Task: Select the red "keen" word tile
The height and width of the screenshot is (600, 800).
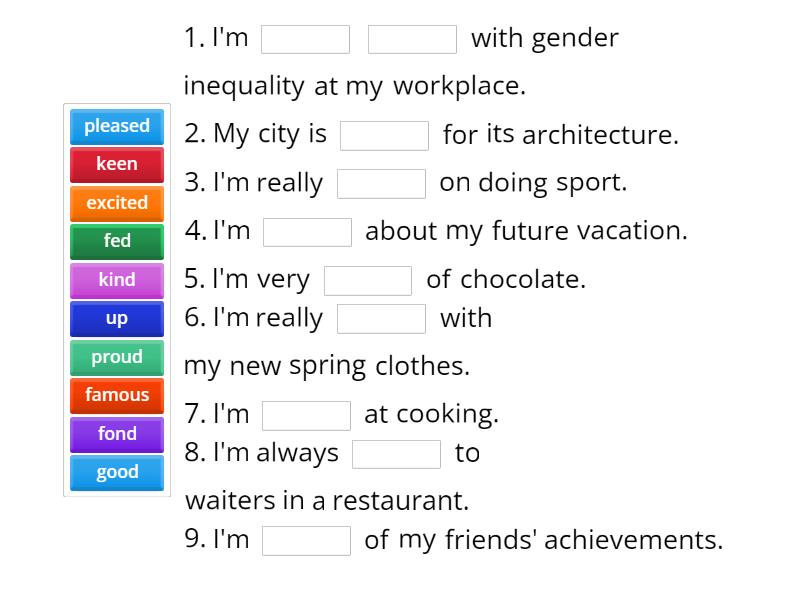Action: (x=116, y=164)
